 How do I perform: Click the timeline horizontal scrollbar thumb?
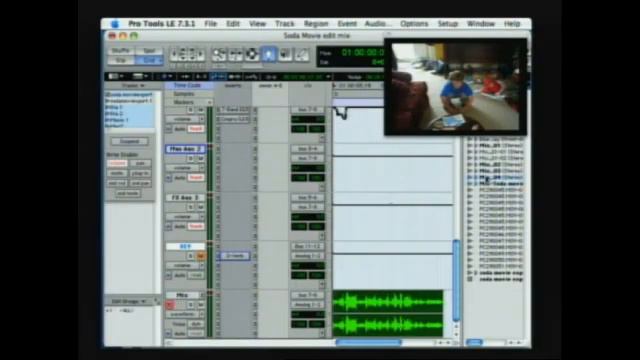[x=369, y=343]
